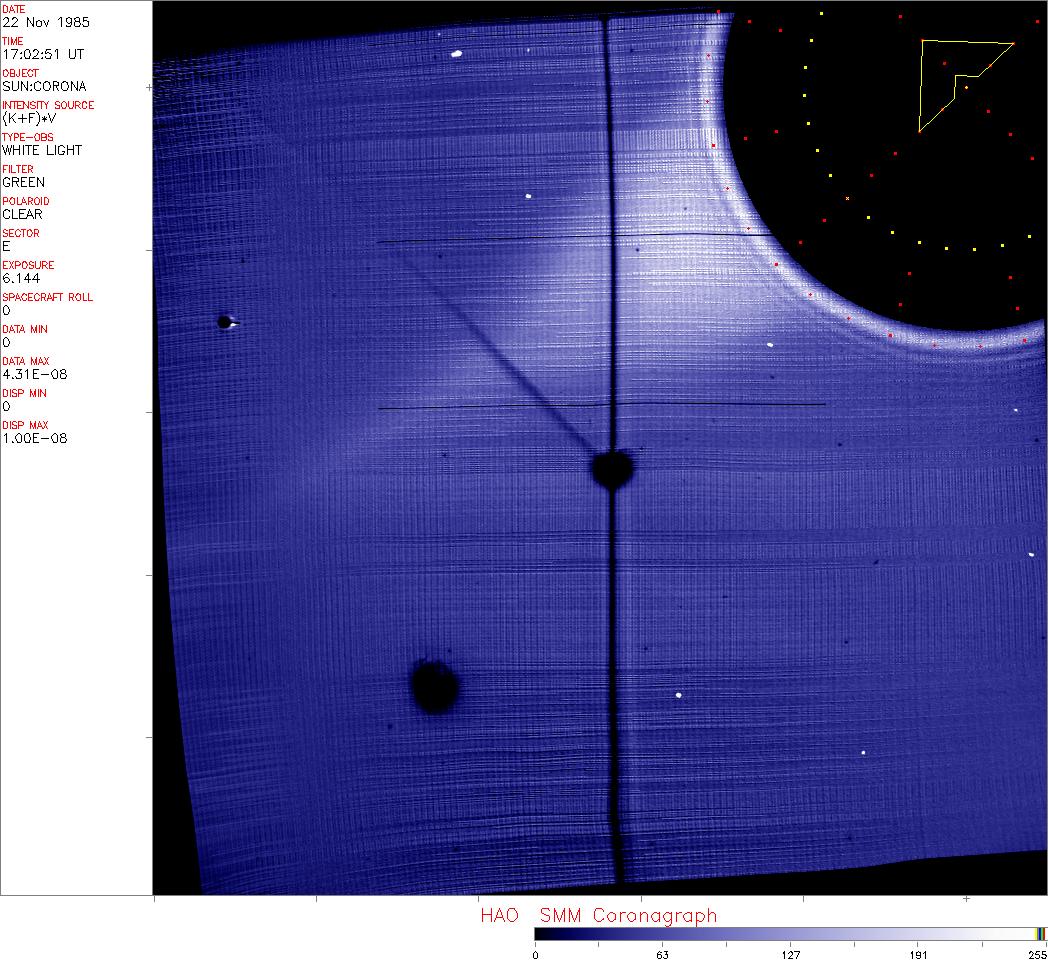The height and width of the screenshot is (960, 1048).
Task: Select the time value 17:02:51 UT
Action: pos(36,54)
